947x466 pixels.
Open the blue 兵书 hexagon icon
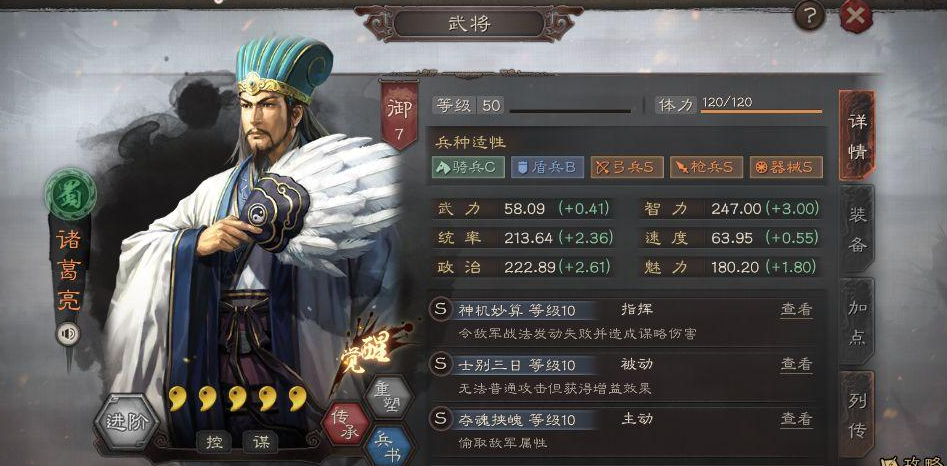click(x=390, y=447)
